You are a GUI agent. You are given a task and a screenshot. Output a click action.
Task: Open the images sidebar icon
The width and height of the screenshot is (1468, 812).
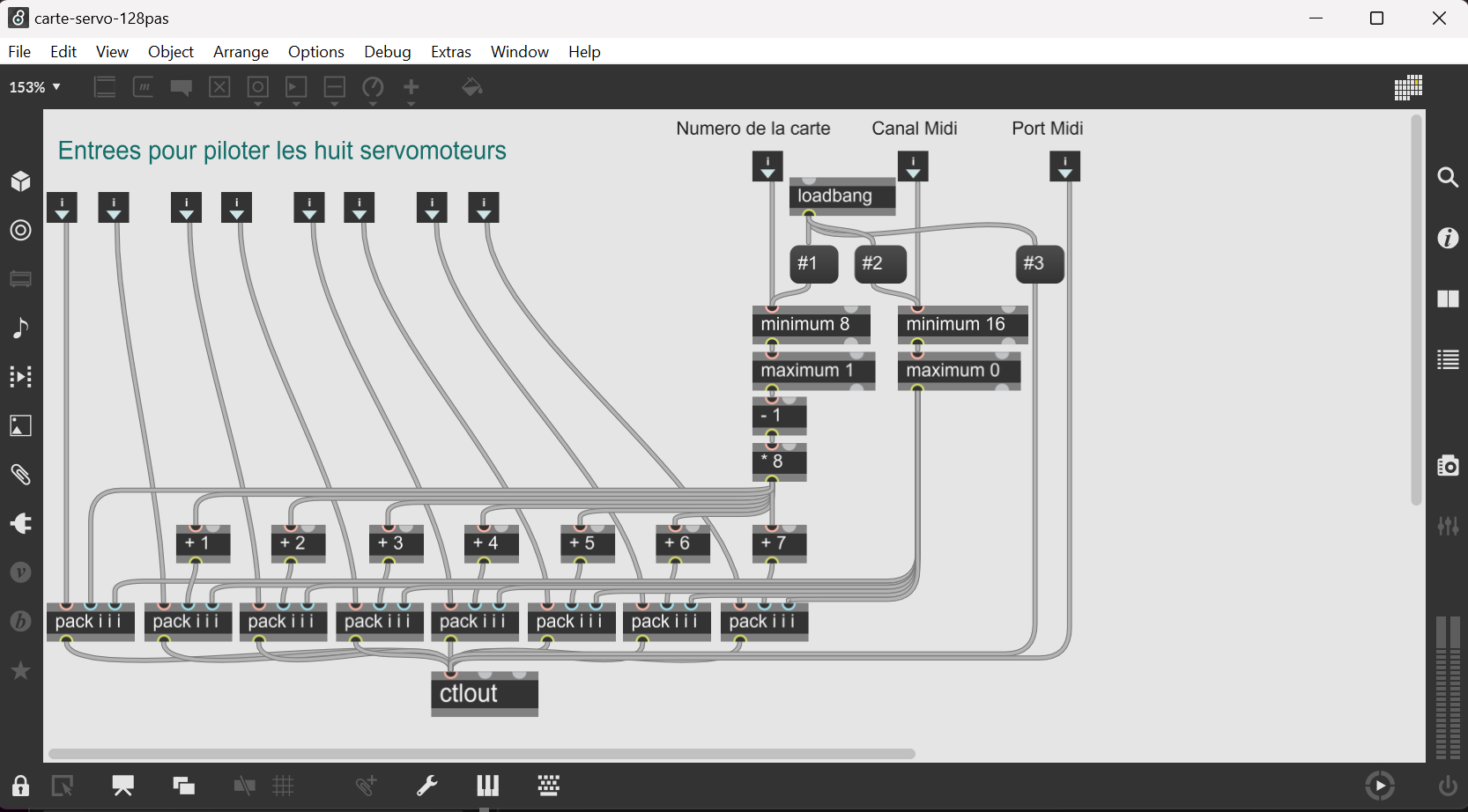tap(21, 426)
